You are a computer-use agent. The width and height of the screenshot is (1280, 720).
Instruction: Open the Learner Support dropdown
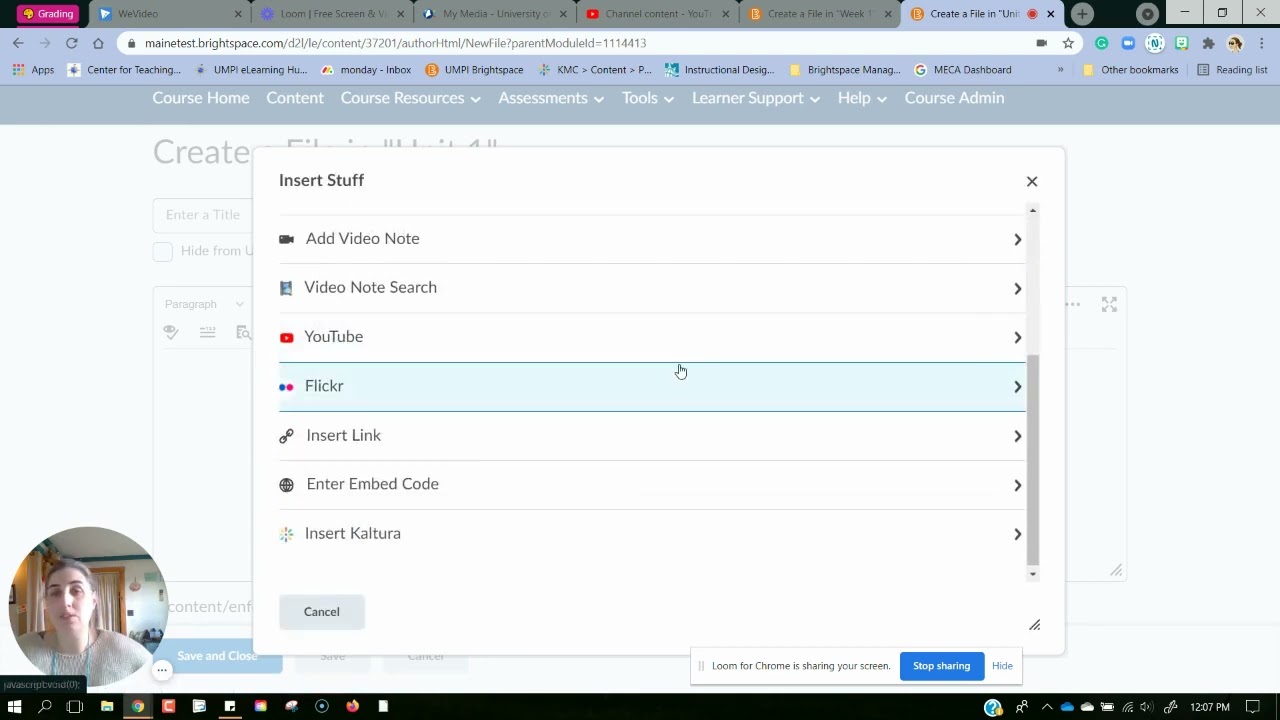pos(756,98)
